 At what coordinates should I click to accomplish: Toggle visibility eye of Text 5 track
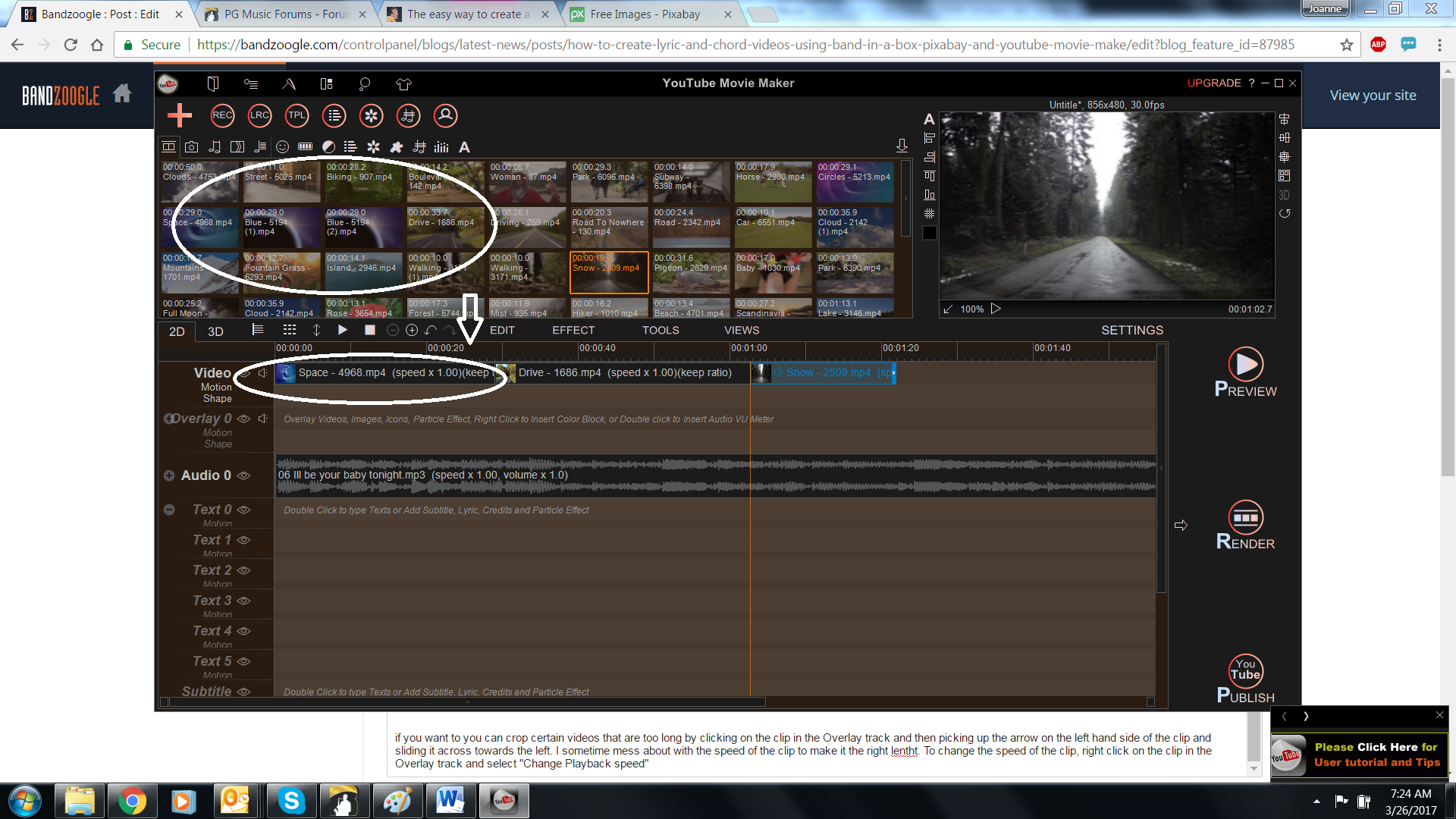pyautogui.click(x=243, y=661)
